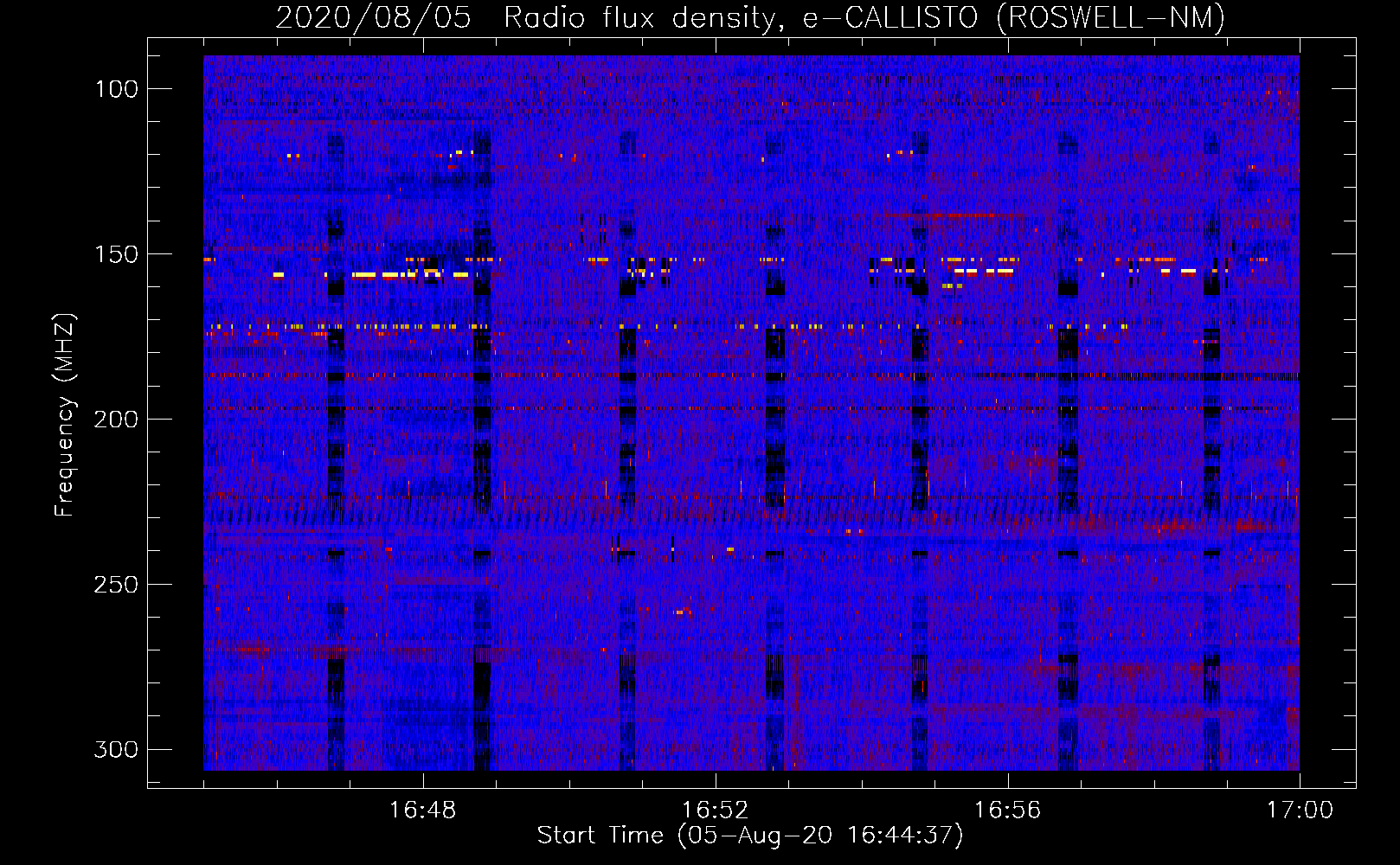Click the "300" frequency tick label
This screenshot has width=1400, height=865.
tap(116, 749)
